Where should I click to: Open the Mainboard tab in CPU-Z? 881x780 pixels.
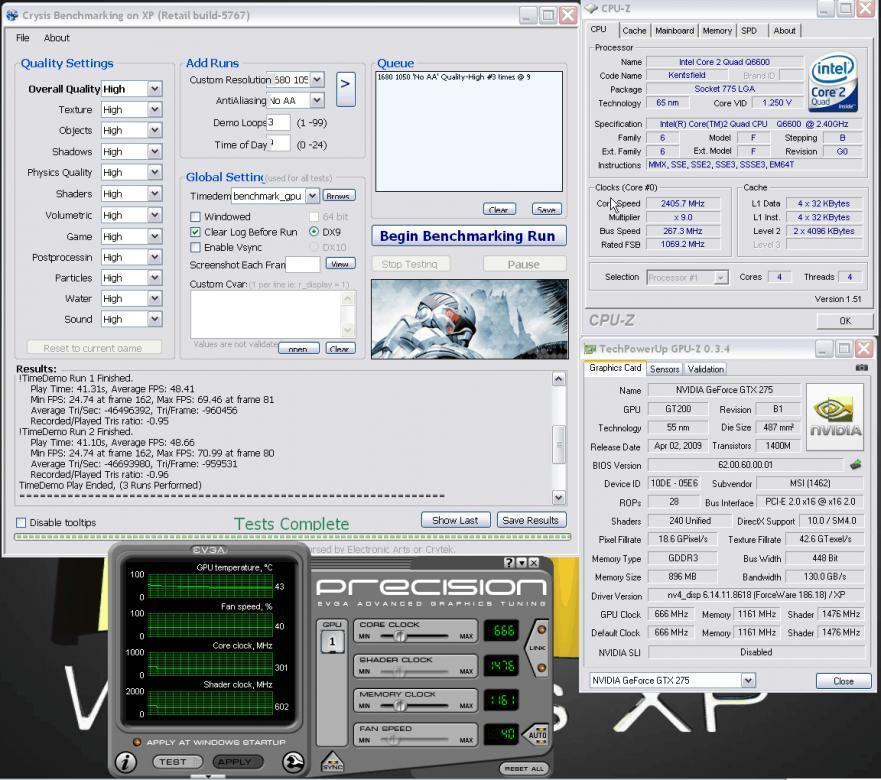[674, 30]
